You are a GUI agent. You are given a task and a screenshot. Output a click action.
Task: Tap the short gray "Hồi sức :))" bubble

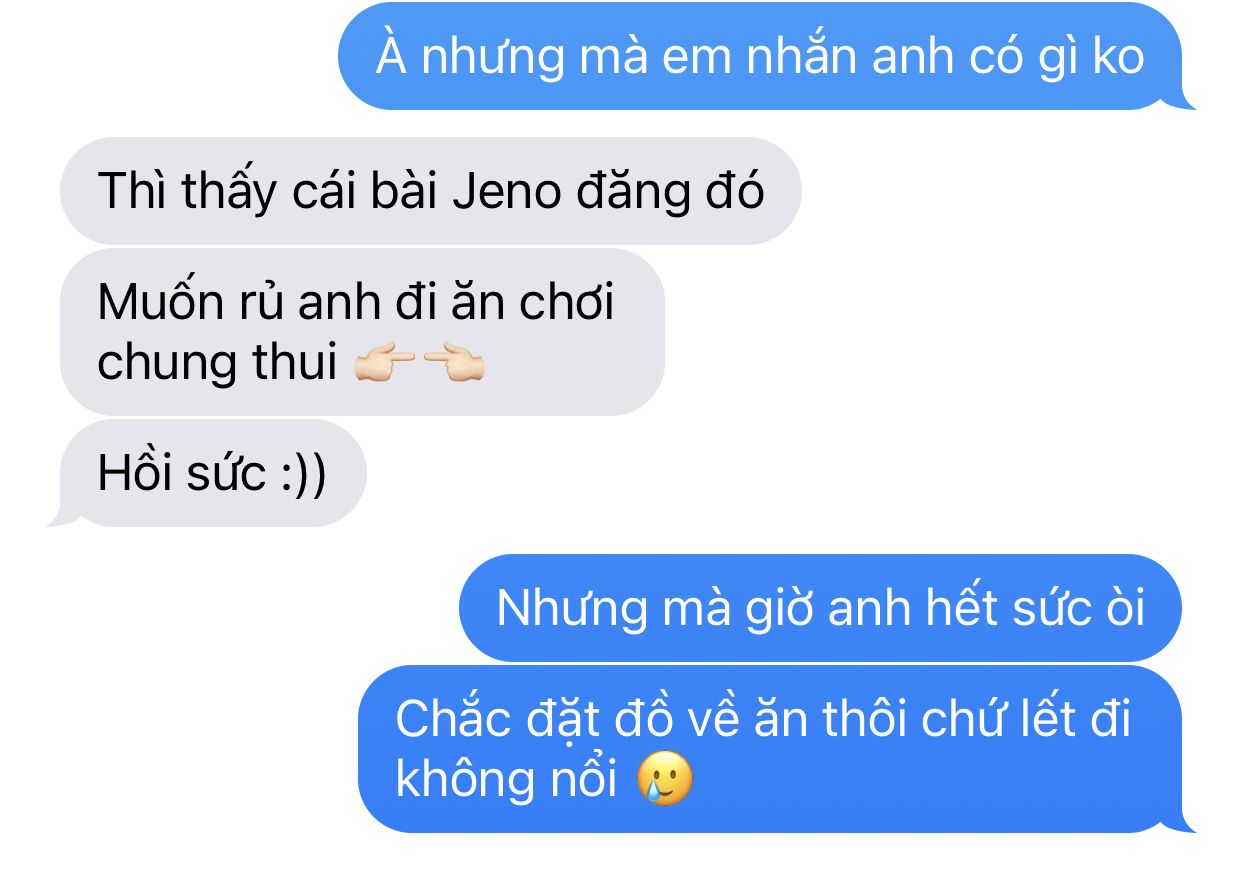tap(213, 473)
